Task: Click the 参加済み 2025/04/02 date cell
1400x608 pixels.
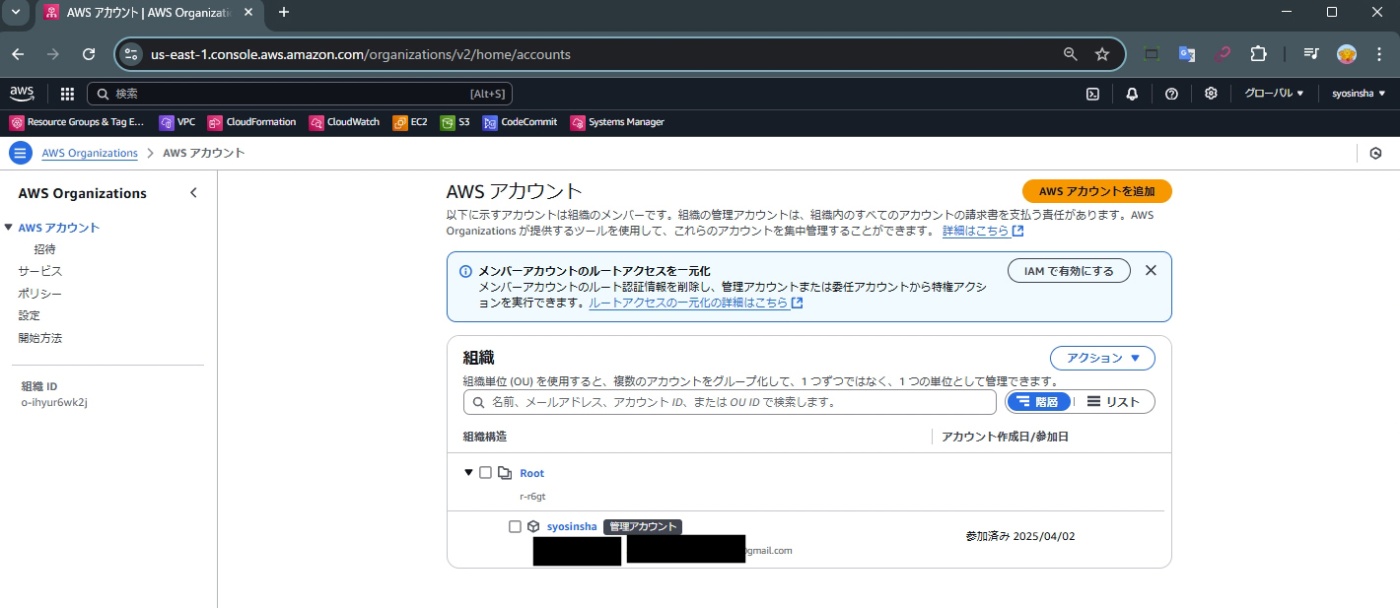Action: coord(1020,536)
